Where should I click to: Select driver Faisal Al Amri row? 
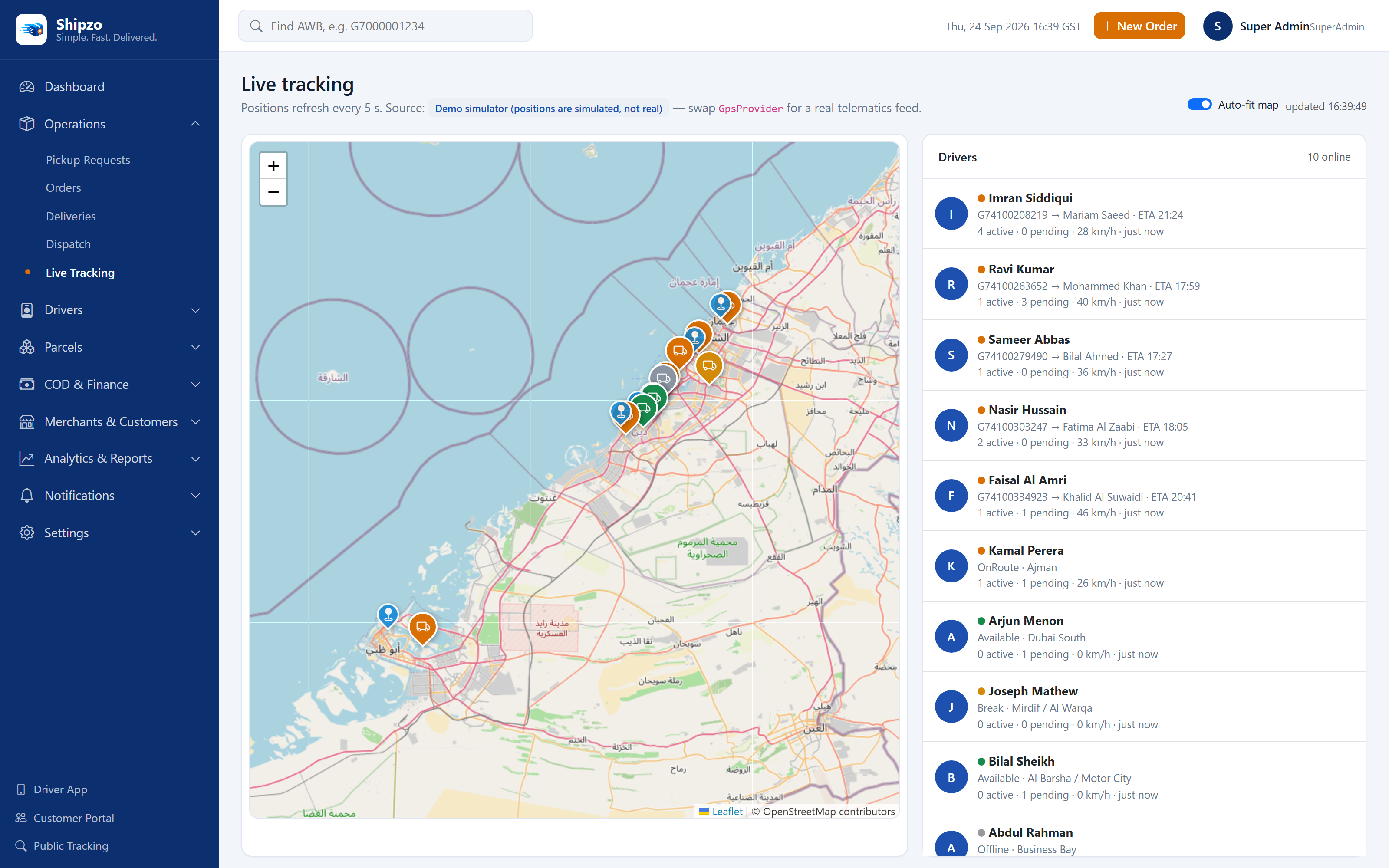point(1143,496)
